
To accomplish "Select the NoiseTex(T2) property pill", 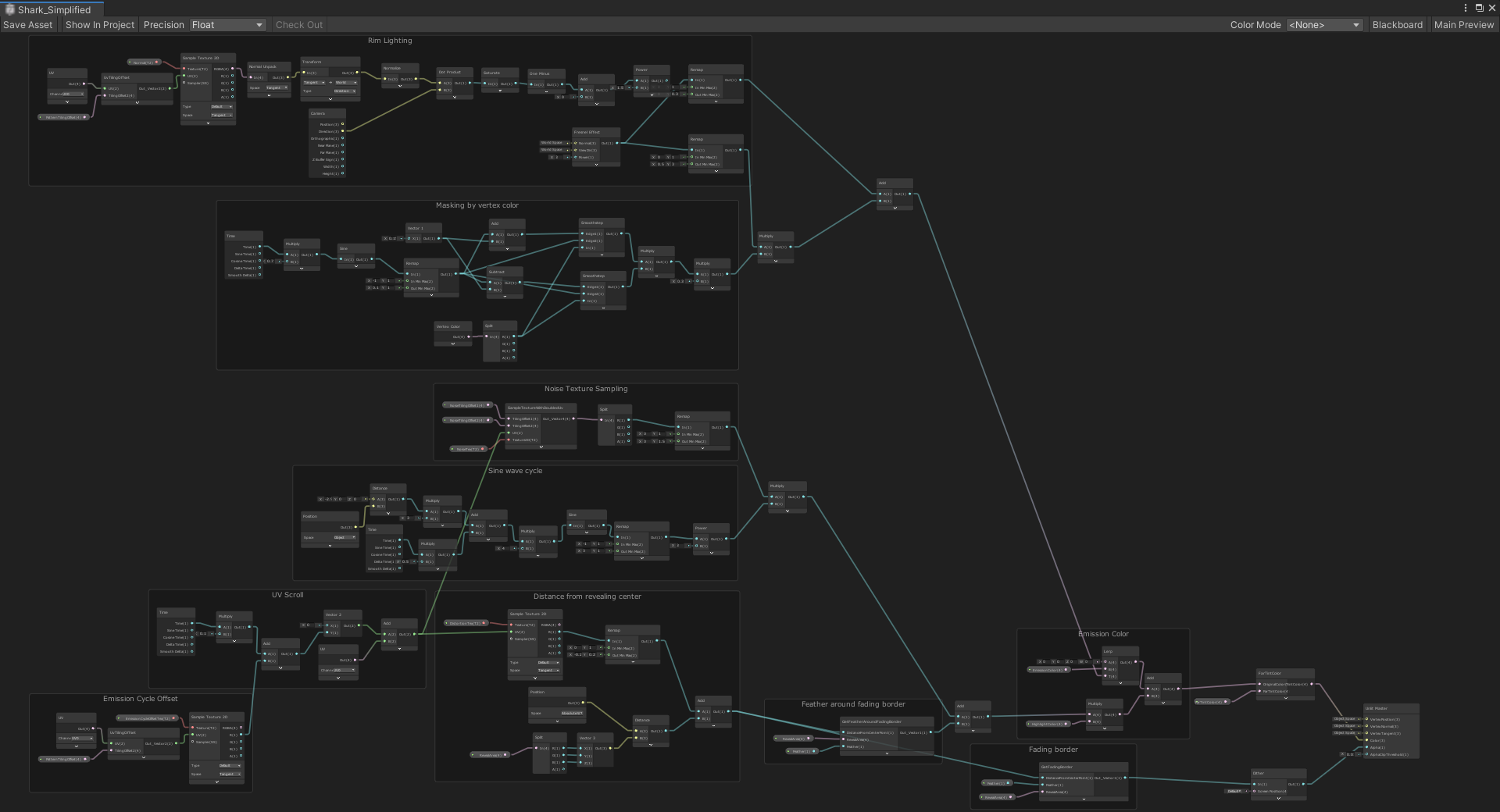I will pos(469,449).
